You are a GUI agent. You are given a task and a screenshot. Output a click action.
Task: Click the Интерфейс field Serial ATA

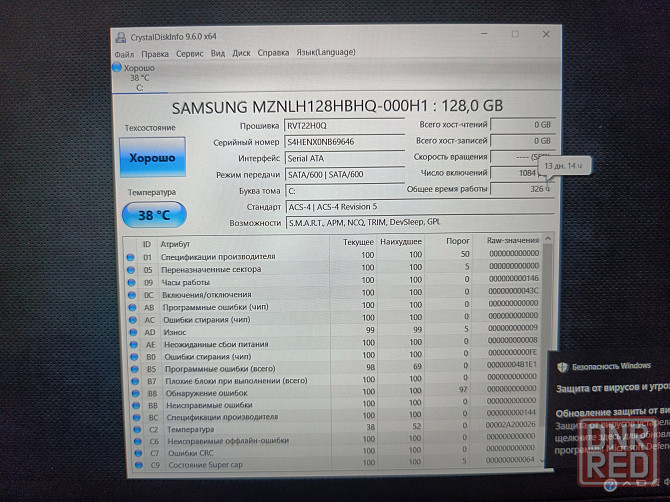pos(344,158)
